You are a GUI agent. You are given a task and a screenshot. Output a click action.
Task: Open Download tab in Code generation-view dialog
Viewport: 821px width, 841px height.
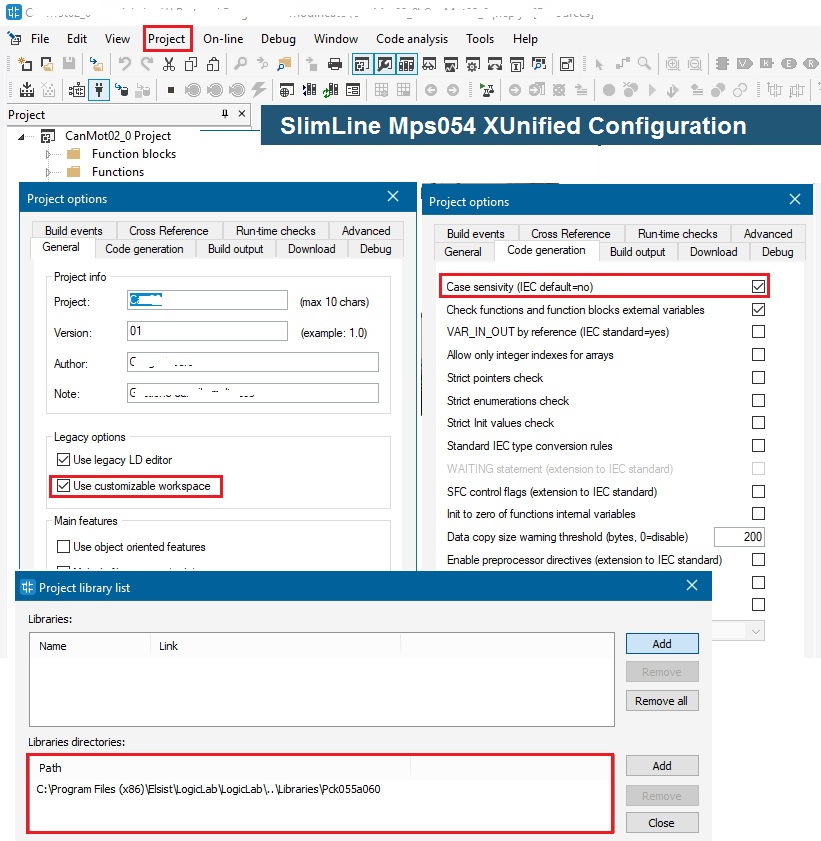(713, 252)
